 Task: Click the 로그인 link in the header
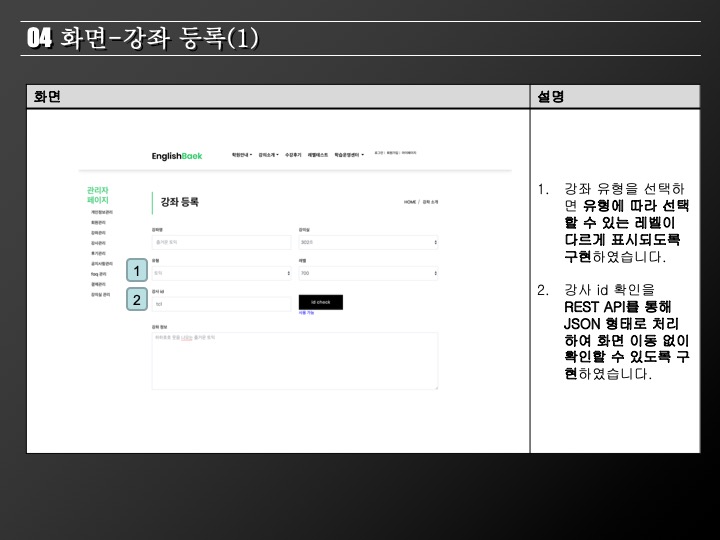tap(378, 153)
